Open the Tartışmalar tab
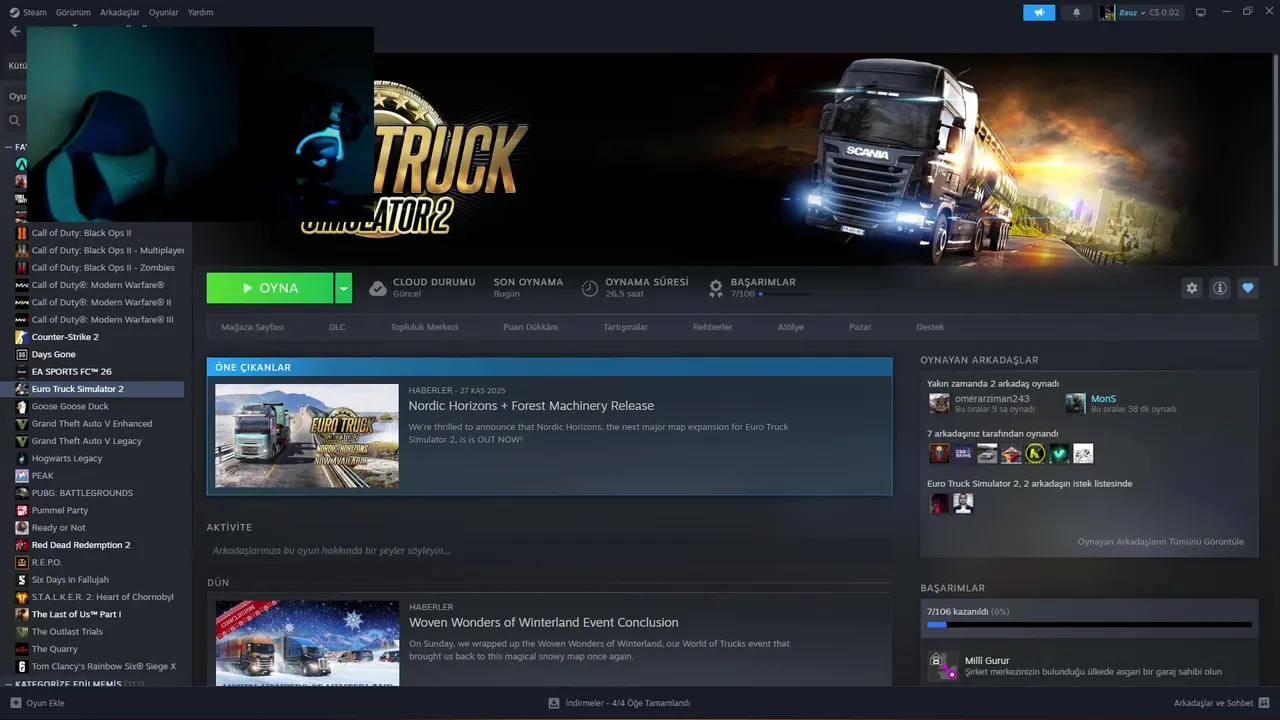1280x720 pixels. coord(625,327)
